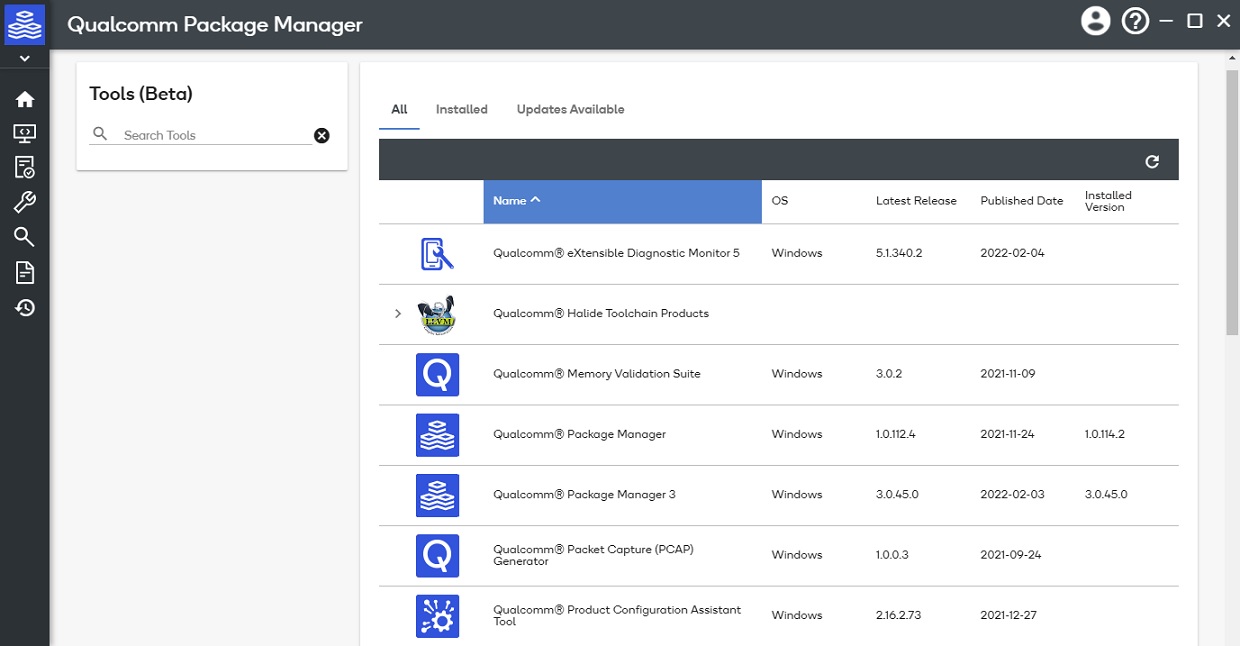This screenshot has width=1240, height=646.
Task: Click the document-with-checkmark sidebar icon
Action: coord(24,167)
